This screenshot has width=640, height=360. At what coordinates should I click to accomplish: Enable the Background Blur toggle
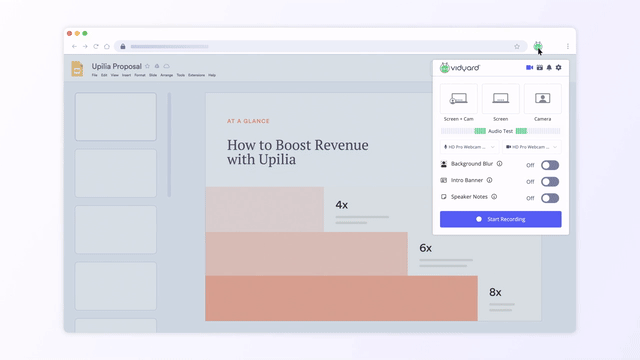pos(550,165)
